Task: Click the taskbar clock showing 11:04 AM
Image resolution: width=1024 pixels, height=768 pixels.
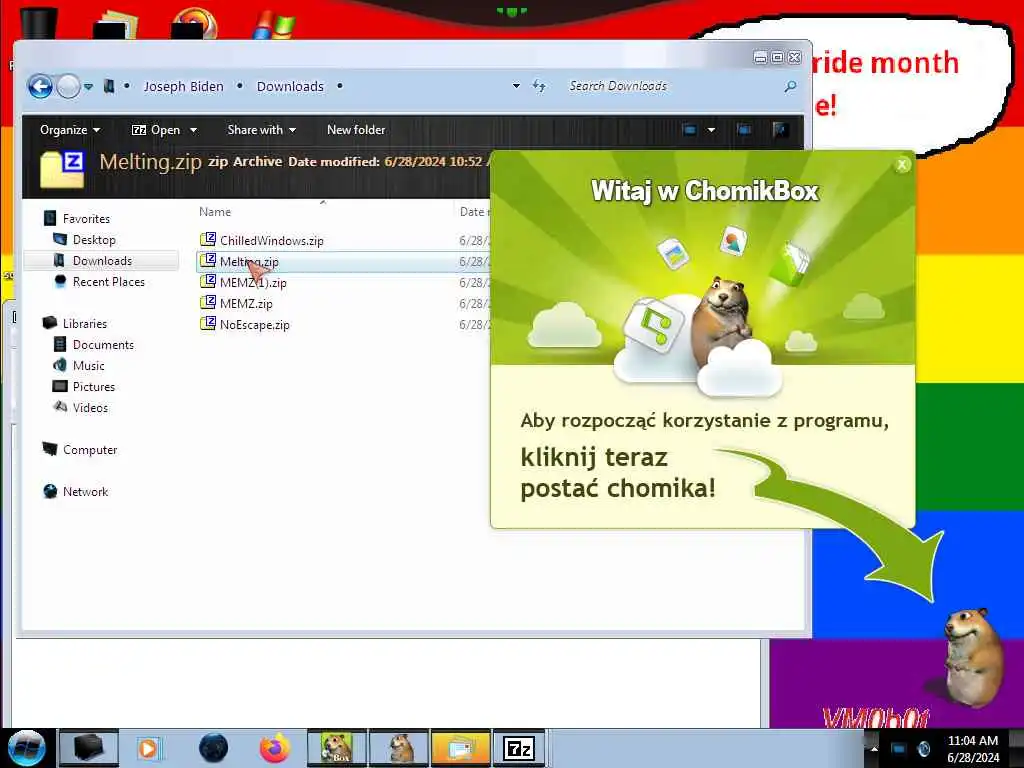Action: tap(973, 748)
